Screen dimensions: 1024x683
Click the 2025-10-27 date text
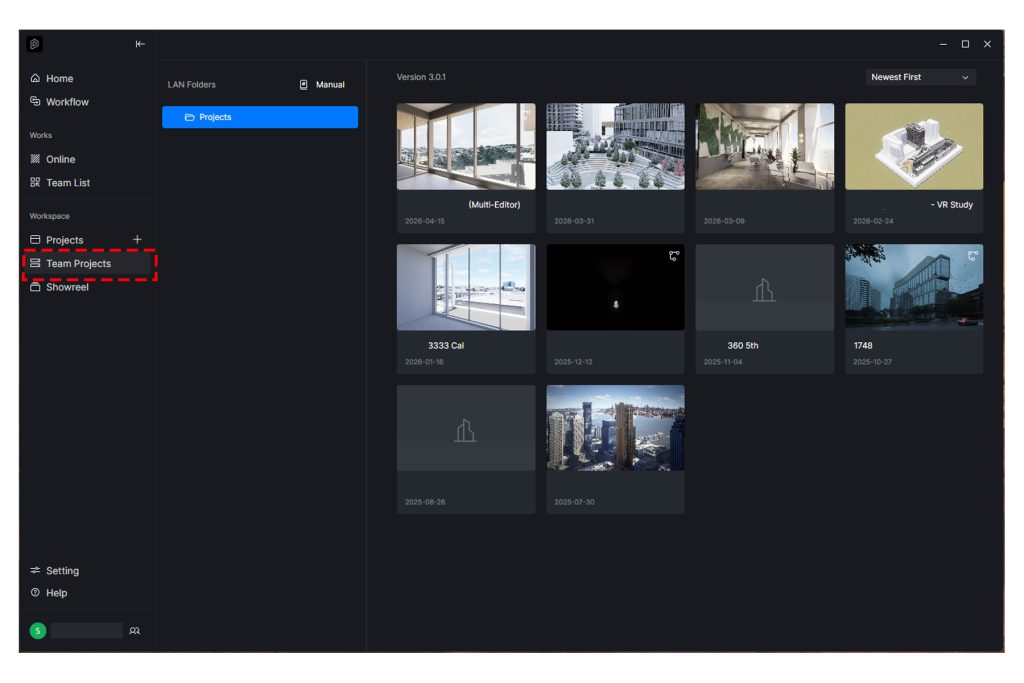pyautogui.click(x=872, y=362)
